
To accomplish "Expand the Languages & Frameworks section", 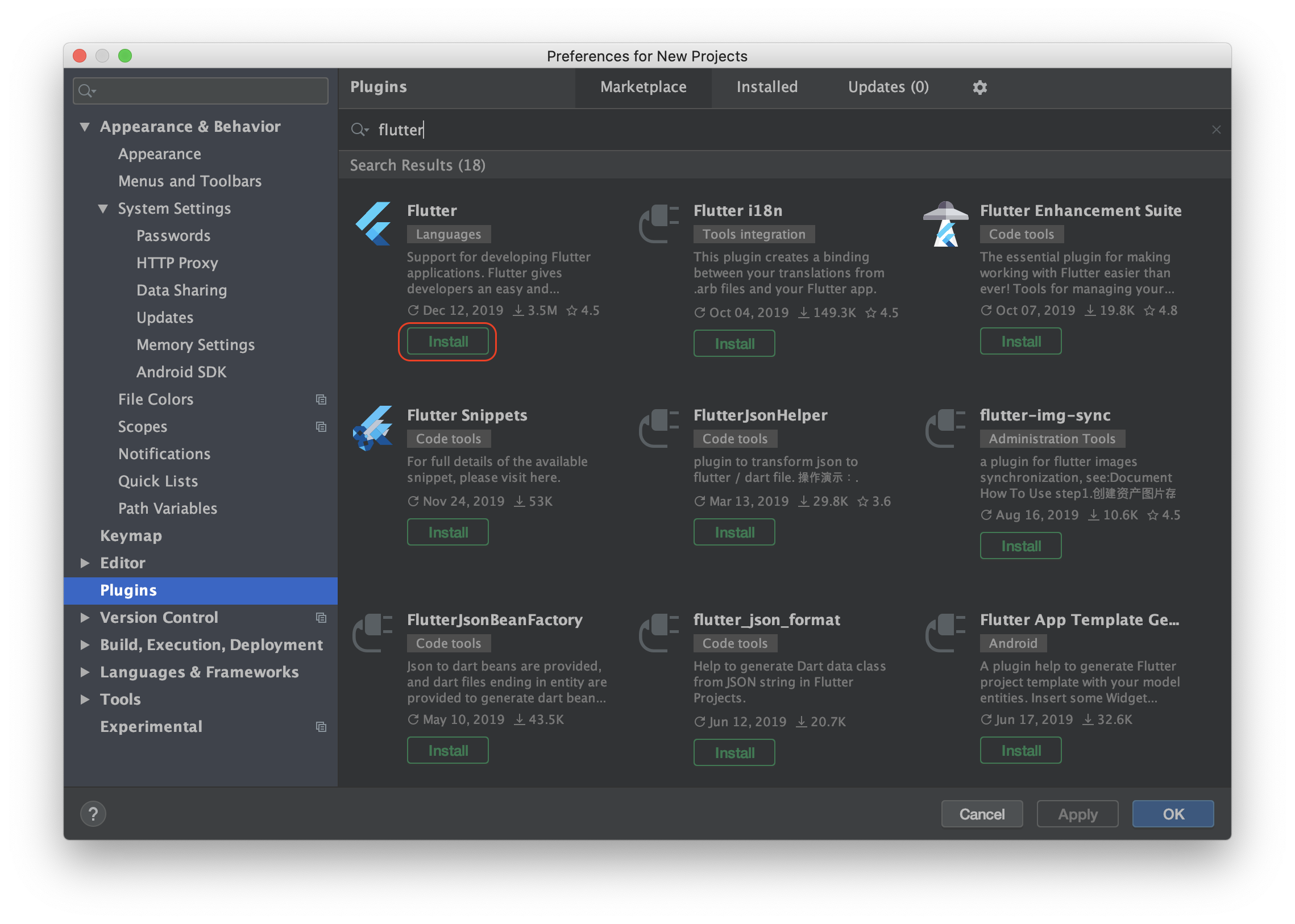I will [x=85, y=672].
